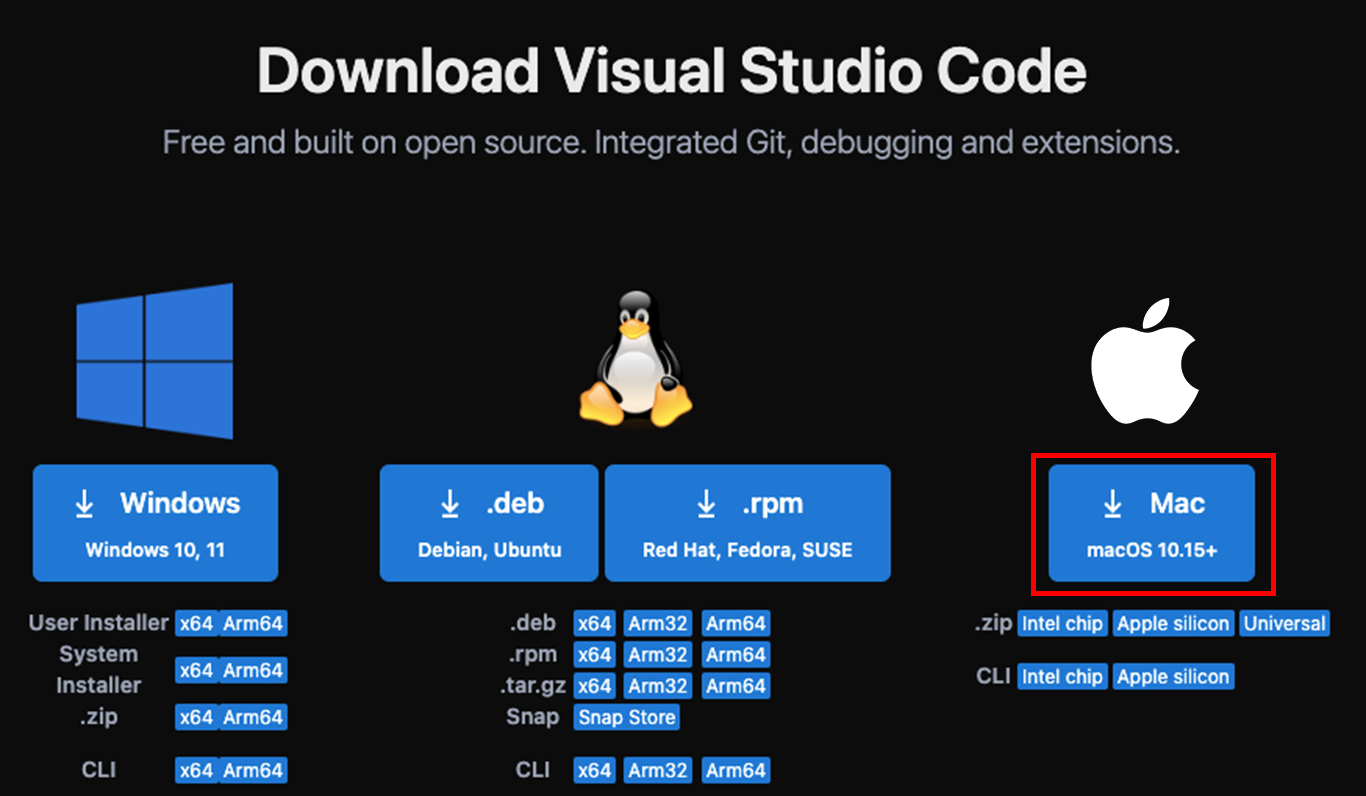Get Linux CLI Arm64 build
1366x796 pixels.
coord(736,770)
